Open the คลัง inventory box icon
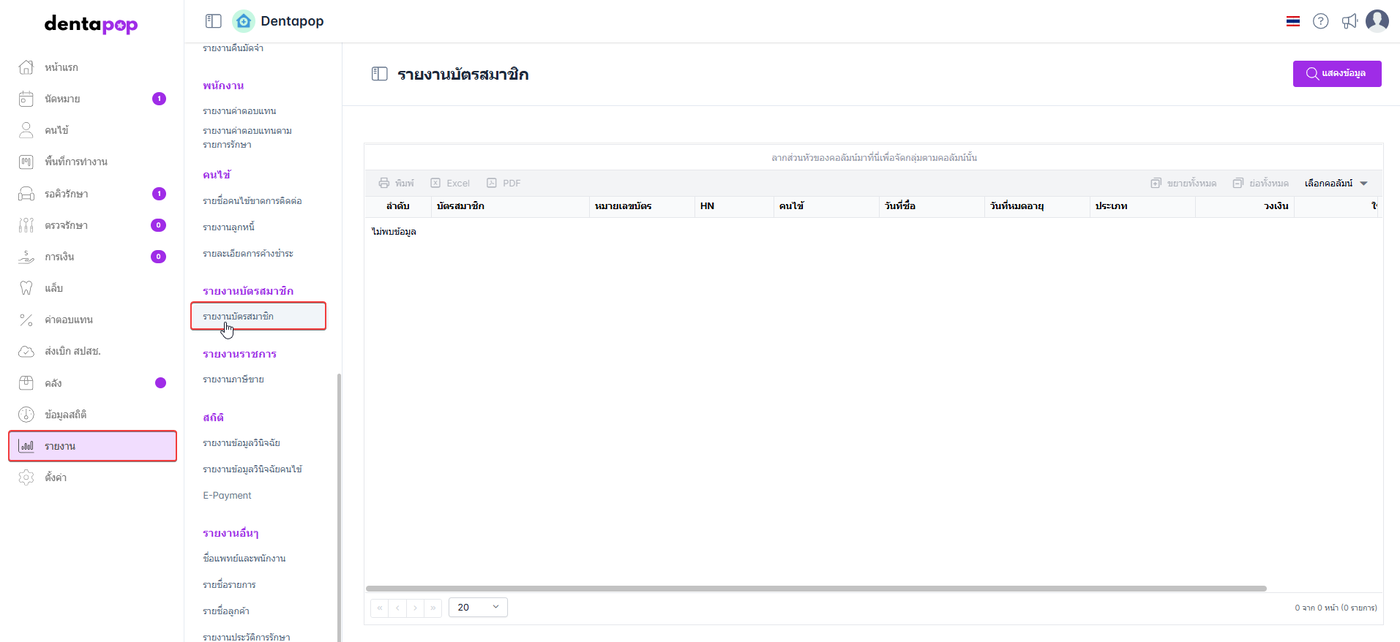The image size is (1400, 642). (27, 383)
